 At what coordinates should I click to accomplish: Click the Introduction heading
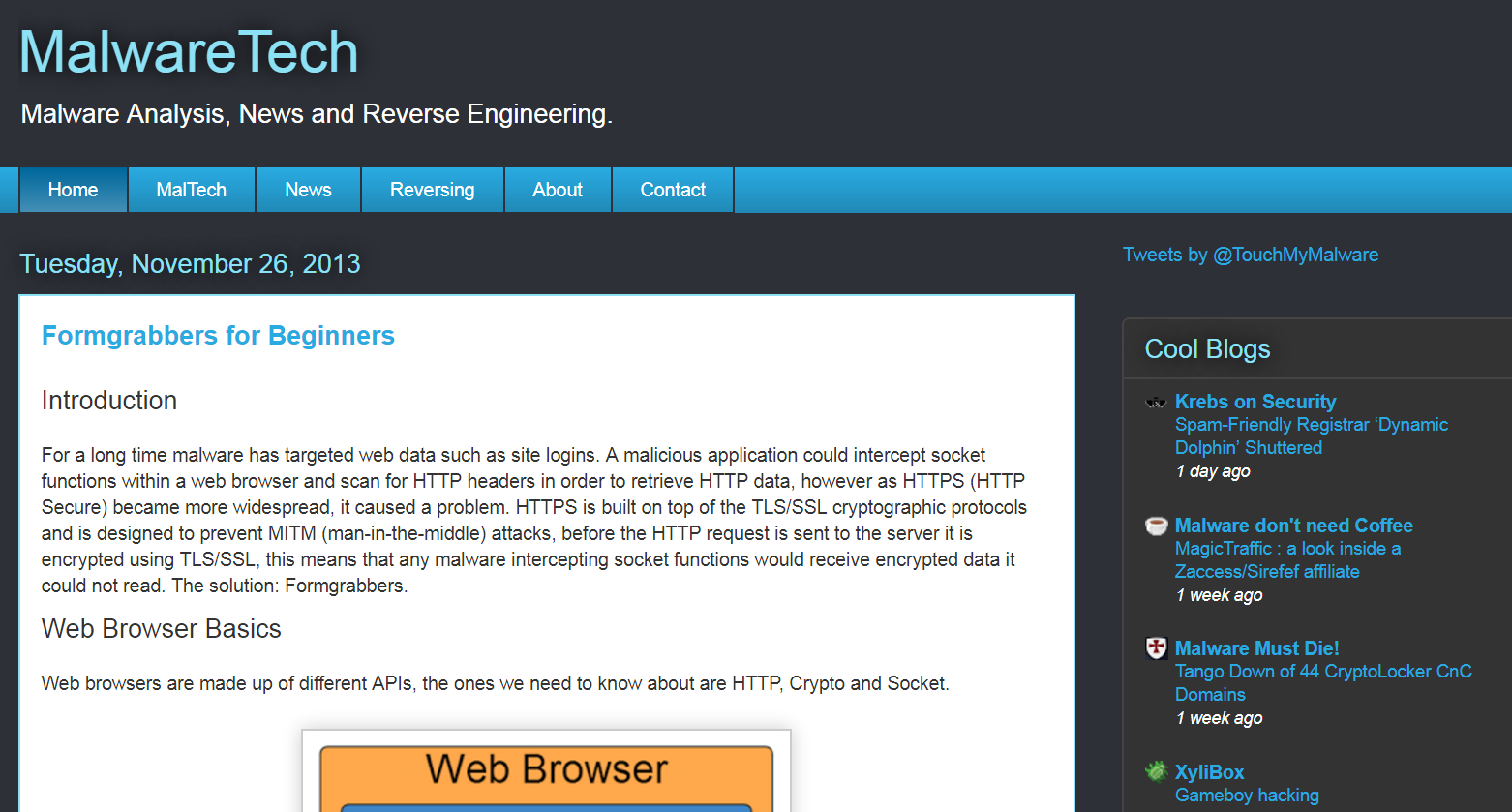coord(109,401)
